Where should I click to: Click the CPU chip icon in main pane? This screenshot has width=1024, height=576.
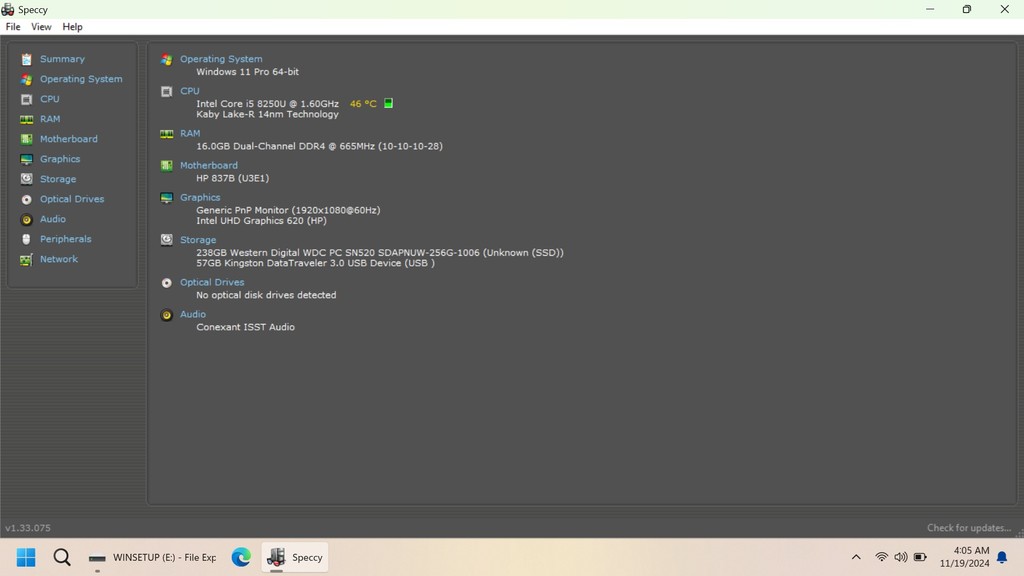click(166, 91)
